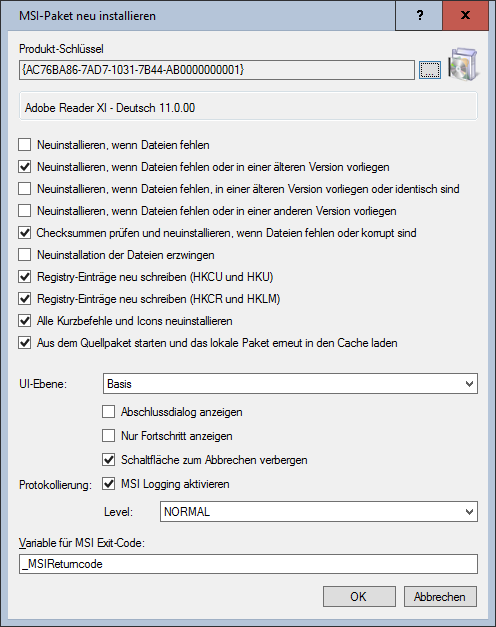The height and width of the screenshot is (627, 496).
Task: Uncheck 'Alle Kurzbefehle und Icons neuinstallieren'
Action: (25, 321)
